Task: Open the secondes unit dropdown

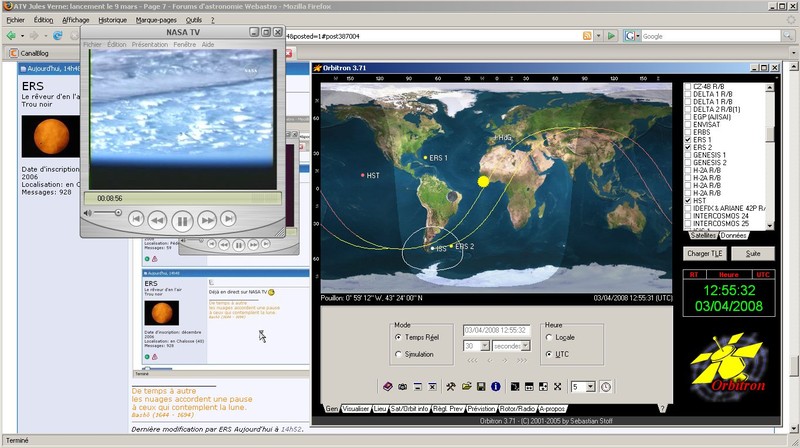Action: [525, 346]
